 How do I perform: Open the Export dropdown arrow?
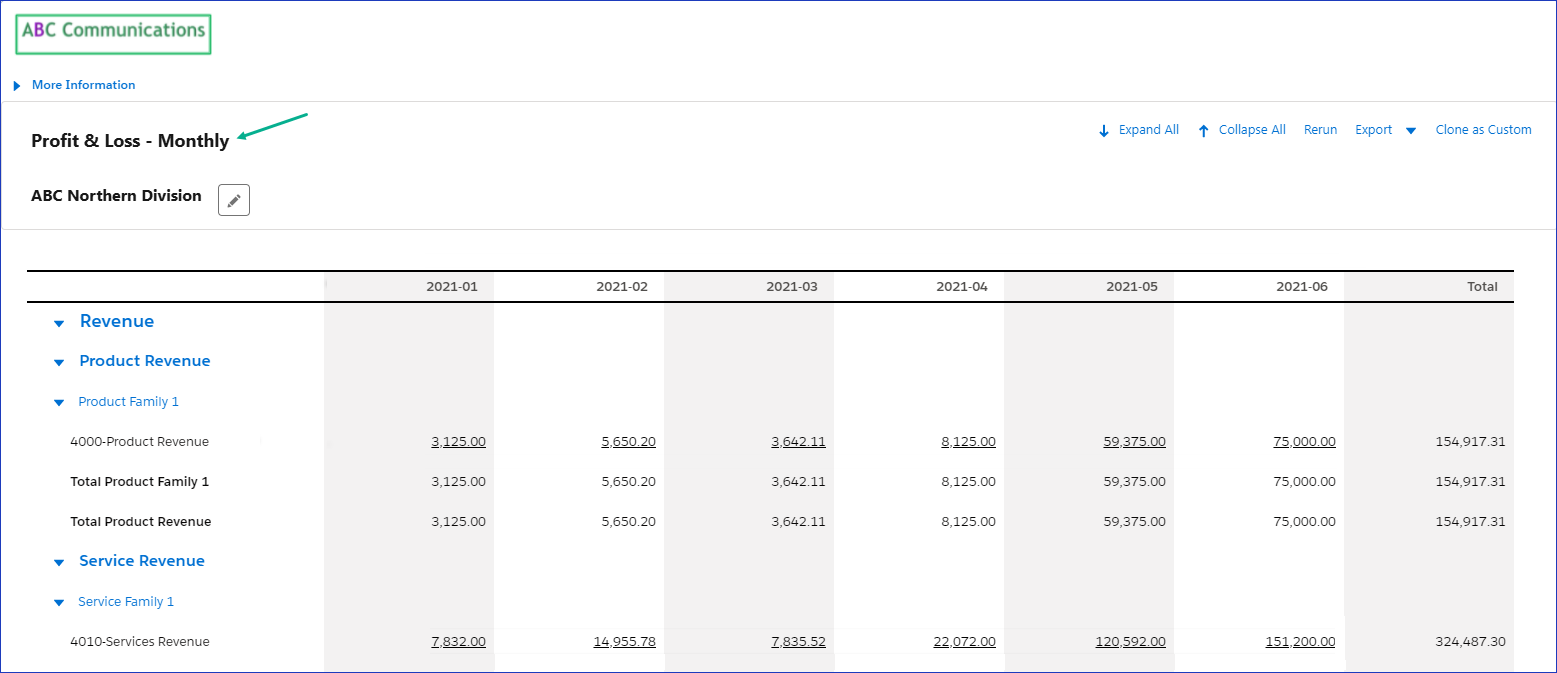tap(1411, 131)
